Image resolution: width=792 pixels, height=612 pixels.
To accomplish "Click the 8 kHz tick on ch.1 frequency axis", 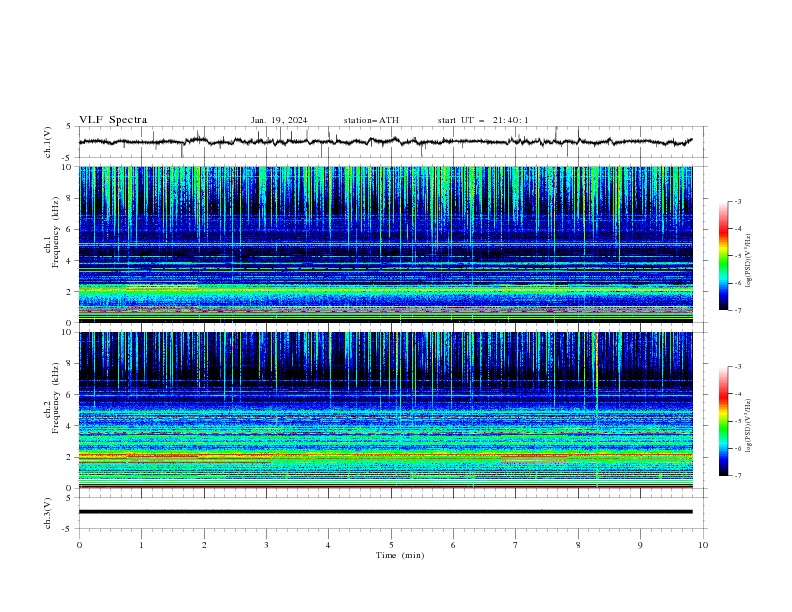I will pos(70,198).
